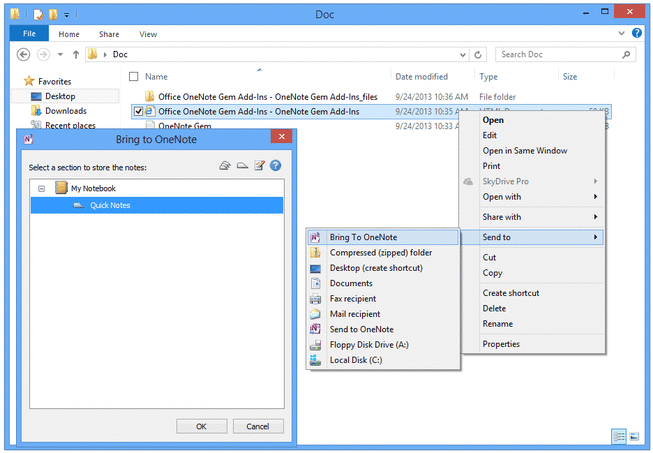Send to Local Disk (C:)
653x453 pixels.
pyautogui.click(x=383, y=360)
